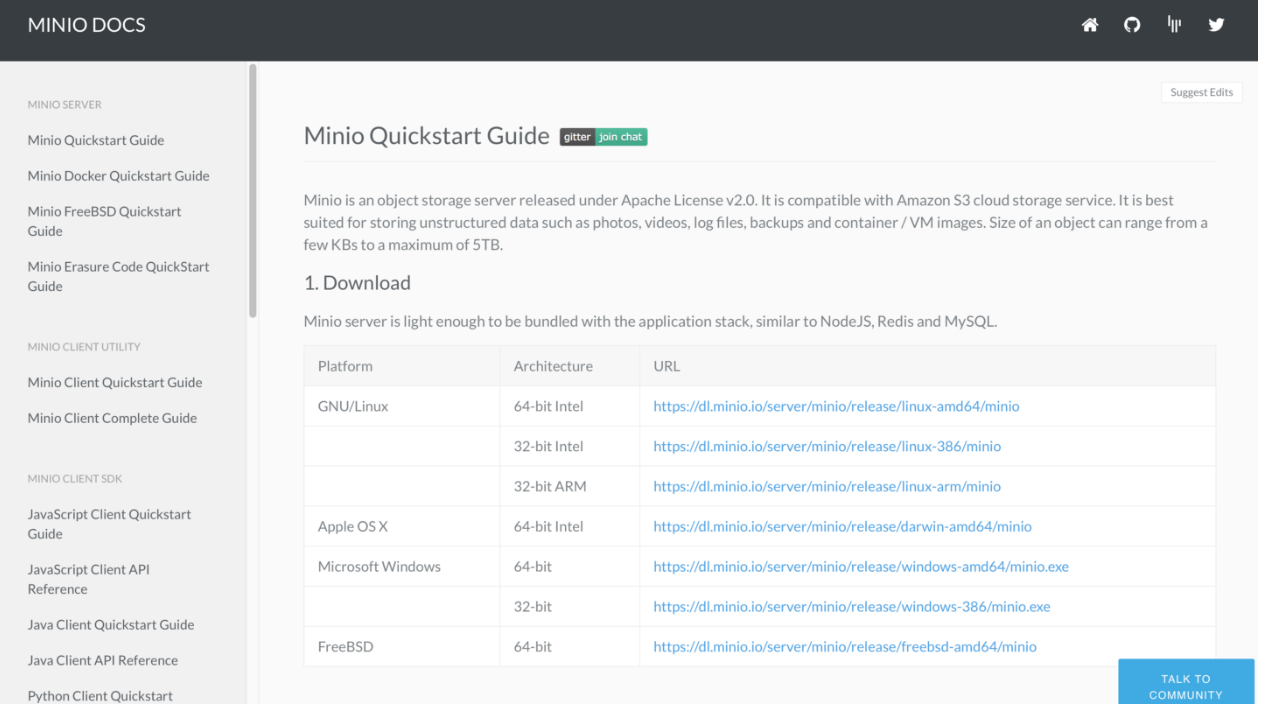Click the MINIO DOCS logo
Screen dimensions: 1262x718
[86, 24]
